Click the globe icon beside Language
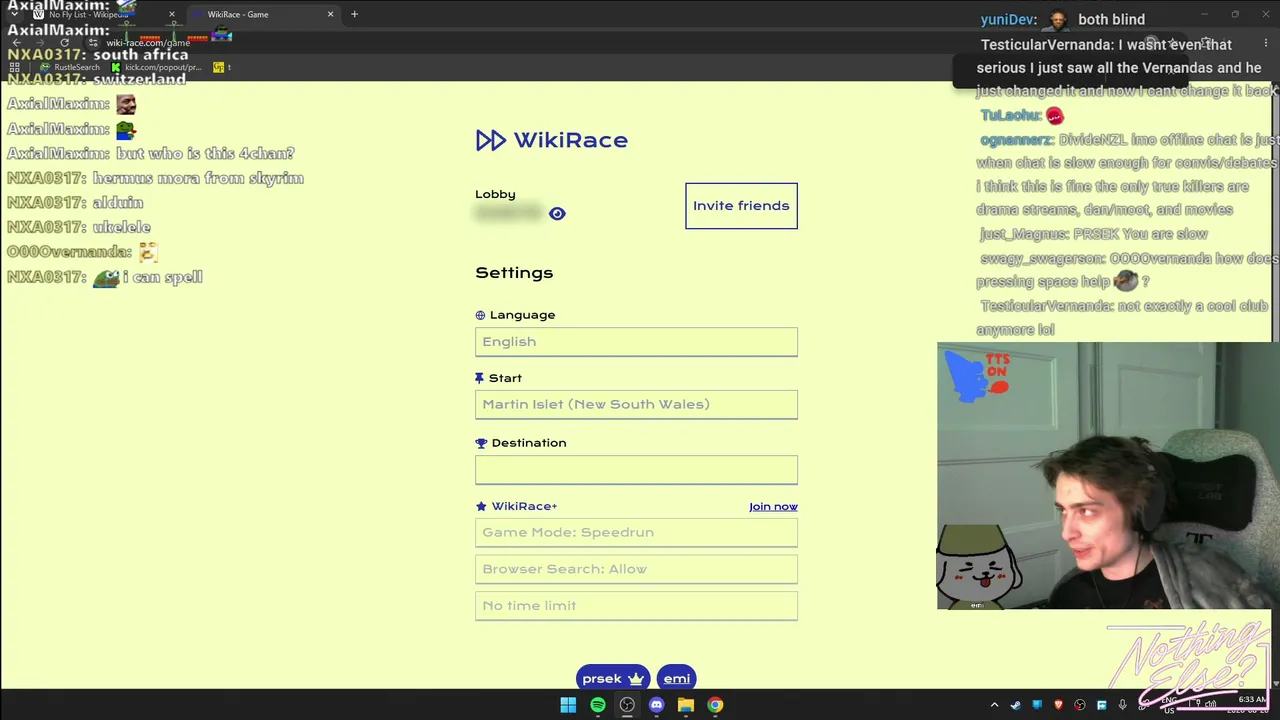This screenshot has height=720, width=1280. (480, 315)
